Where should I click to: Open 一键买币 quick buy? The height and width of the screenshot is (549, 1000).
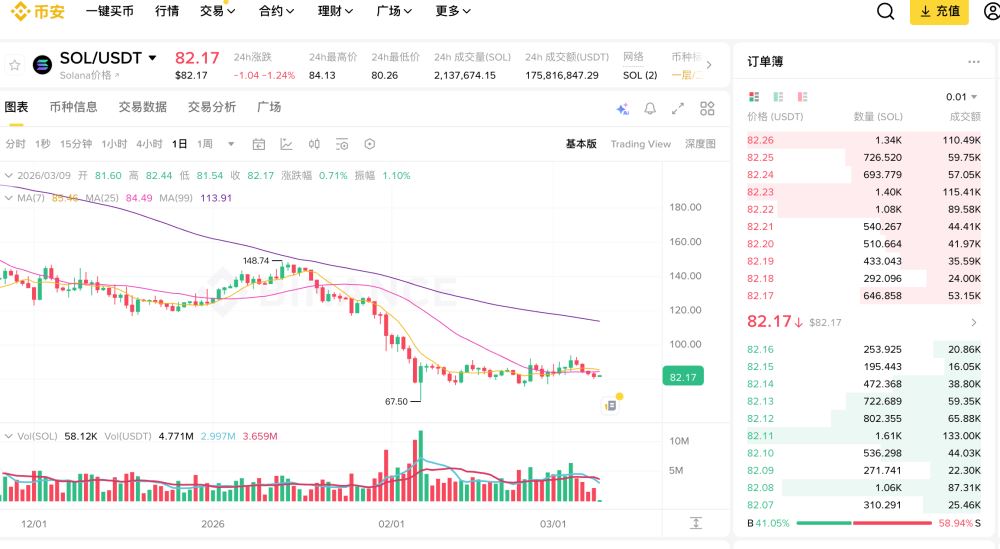(110, 11)
